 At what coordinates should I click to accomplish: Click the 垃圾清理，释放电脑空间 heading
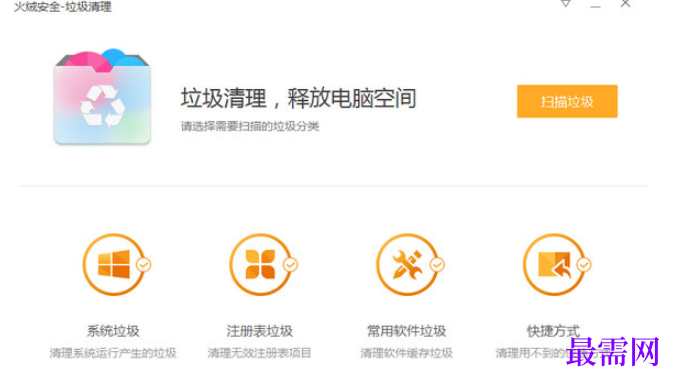click(298, 98)
